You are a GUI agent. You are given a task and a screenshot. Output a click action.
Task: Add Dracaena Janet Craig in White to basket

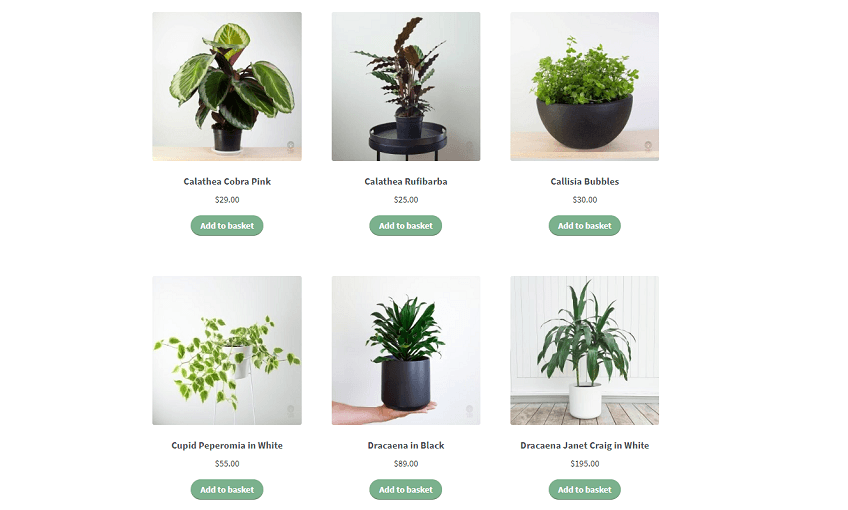(585, 489)
